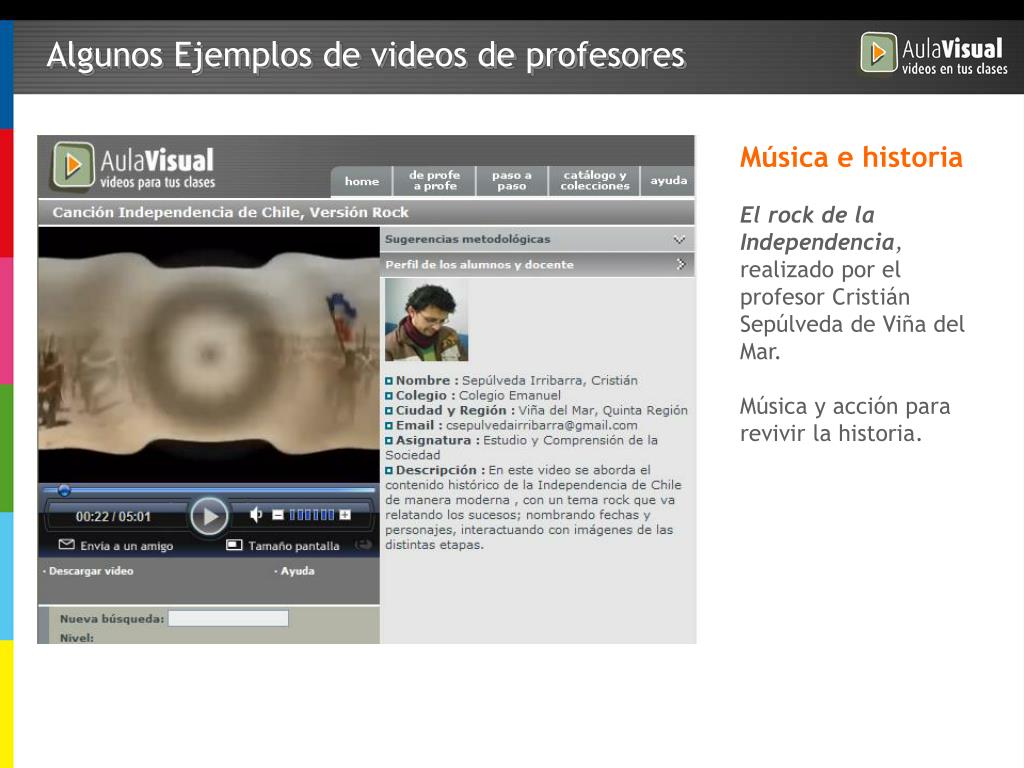
Task: Click the 'Perfil de los alumnos y docente' header text
Action: pyautogui.click(x=479, y=264)
